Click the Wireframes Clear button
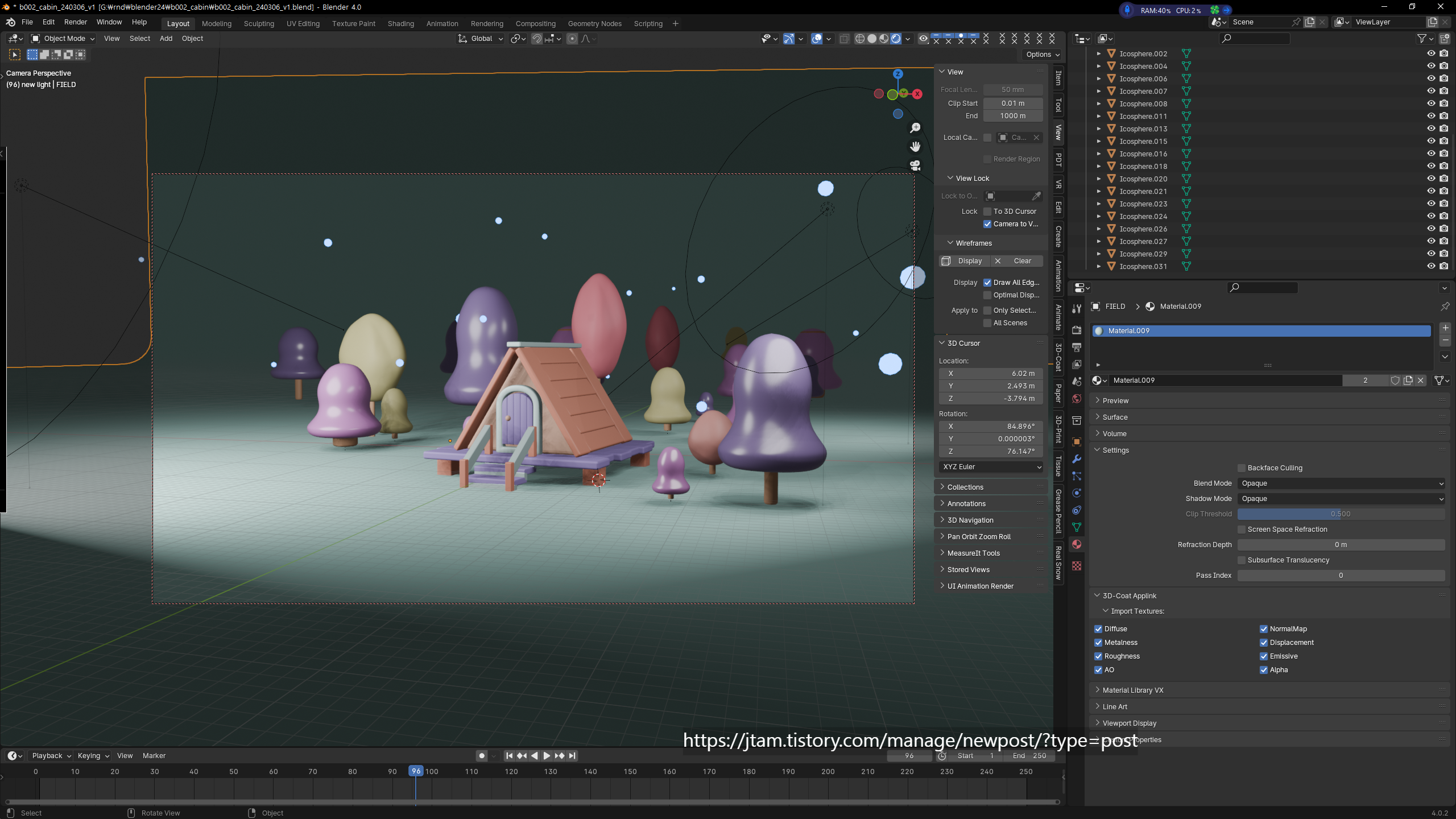This screenshot has height=819, width=1456. [x=1017, y=261]
